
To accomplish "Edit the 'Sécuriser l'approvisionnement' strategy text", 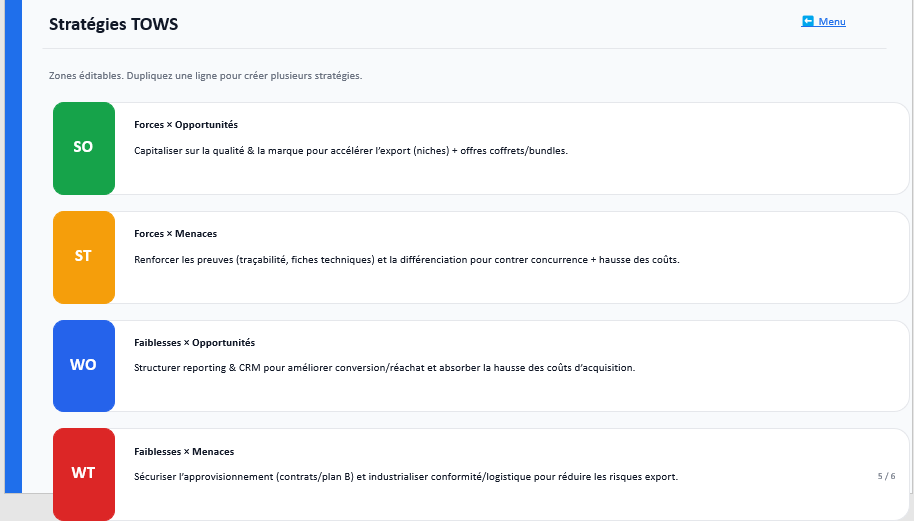I will (x=406, y=476).
